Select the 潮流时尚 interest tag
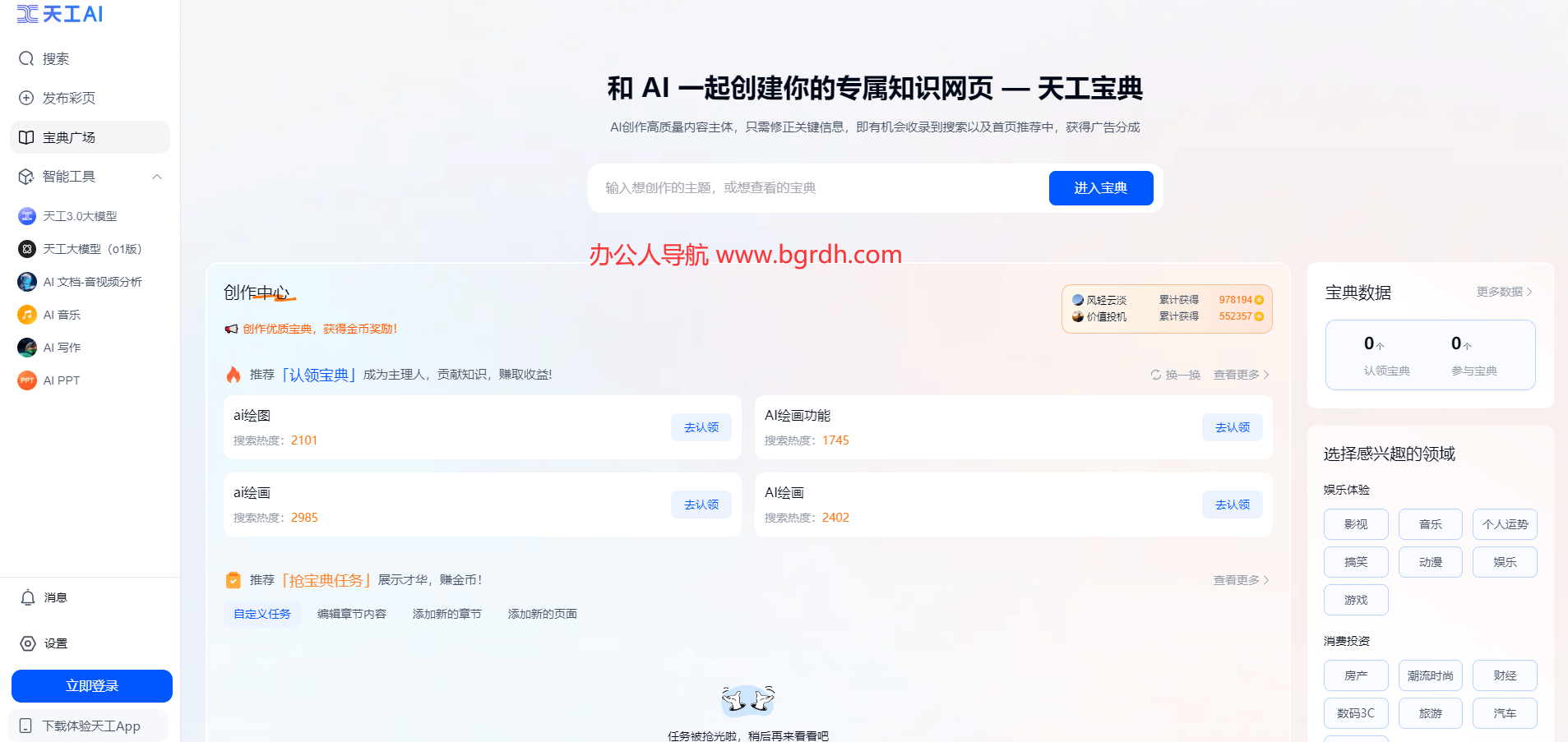 [1431, 675]
